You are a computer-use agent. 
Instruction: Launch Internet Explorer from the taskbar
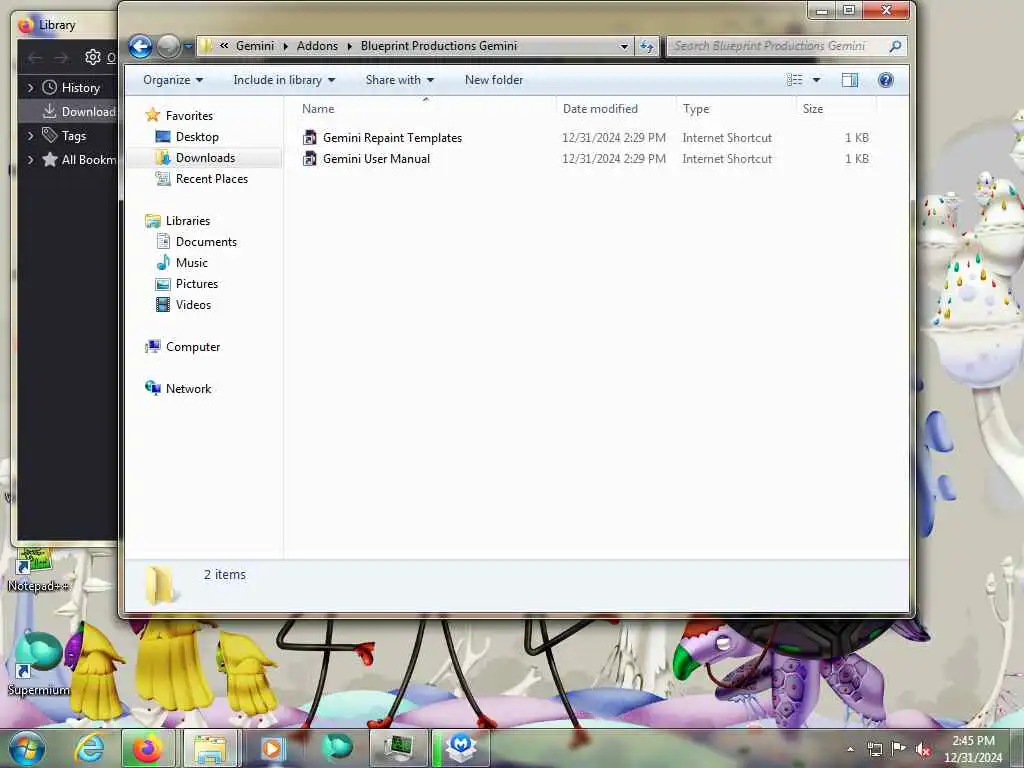89,748
